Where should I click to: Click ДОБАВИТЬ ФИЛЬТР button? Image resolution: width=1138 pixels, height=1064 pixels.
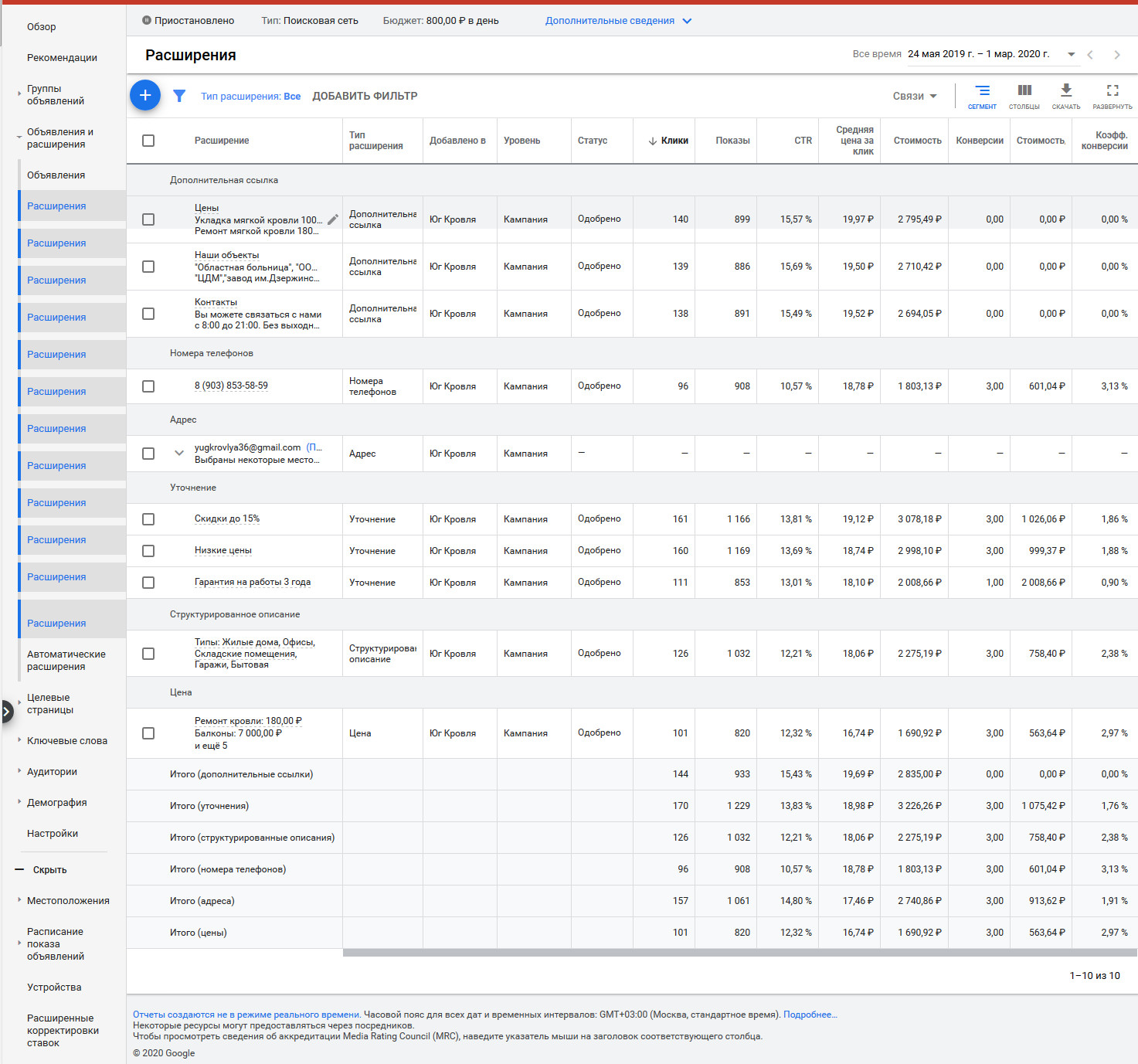coord(365,96)
